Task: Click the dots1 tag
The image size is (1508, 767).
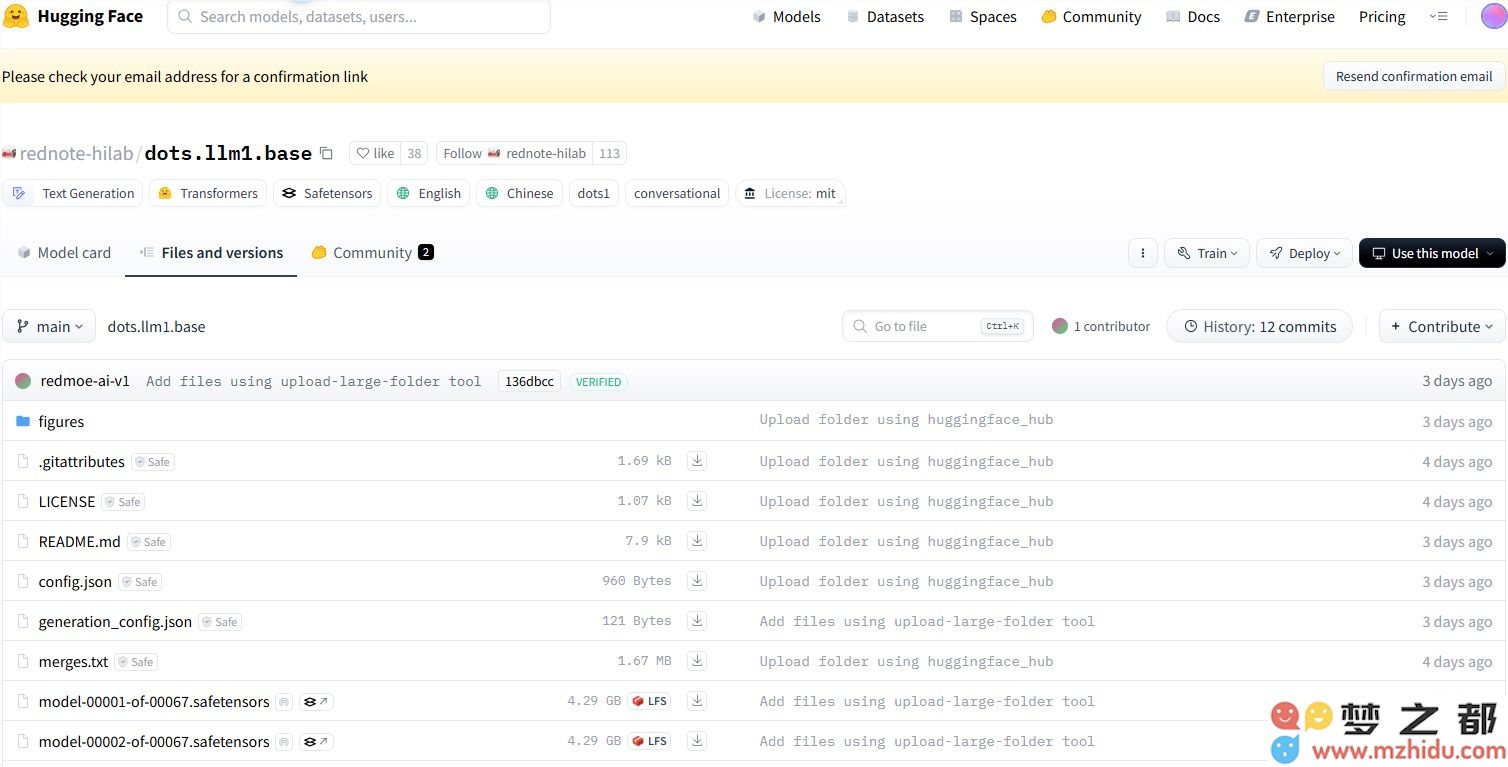Action: pos(593,193)
